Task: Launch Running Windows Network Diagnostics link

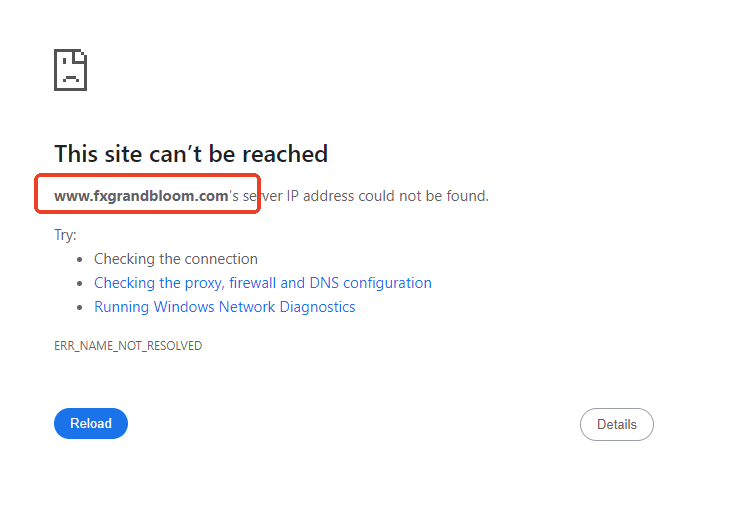Action: (224, 307)
